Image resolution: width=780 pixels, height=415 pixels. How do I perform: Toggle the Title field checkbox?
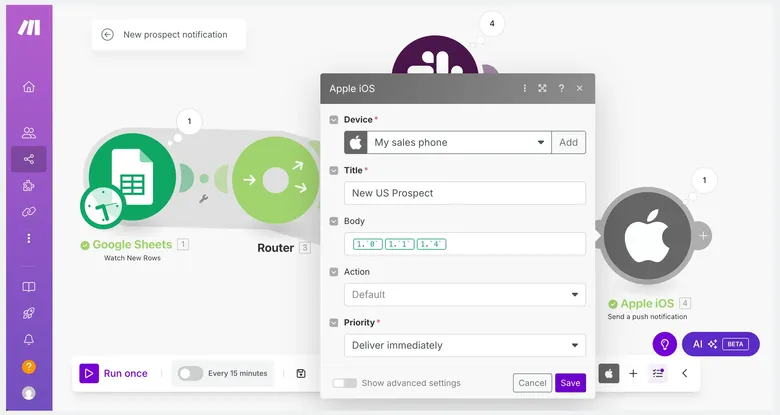(x=334, y=170)
